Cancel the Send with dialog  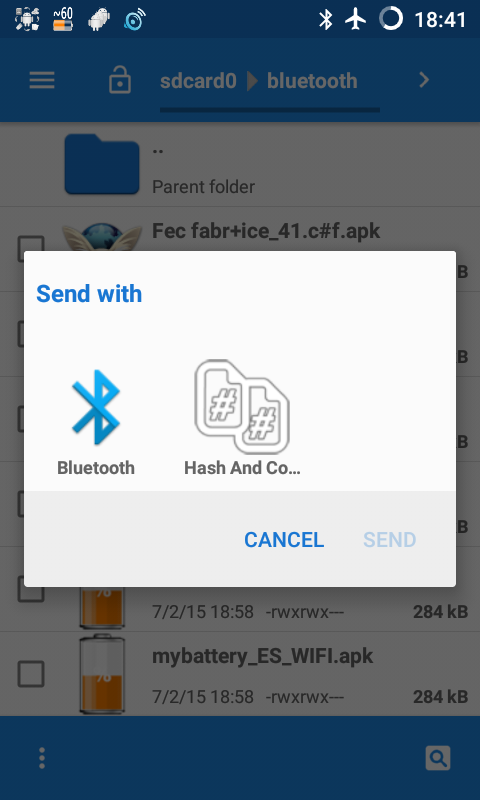pos(284,540)
